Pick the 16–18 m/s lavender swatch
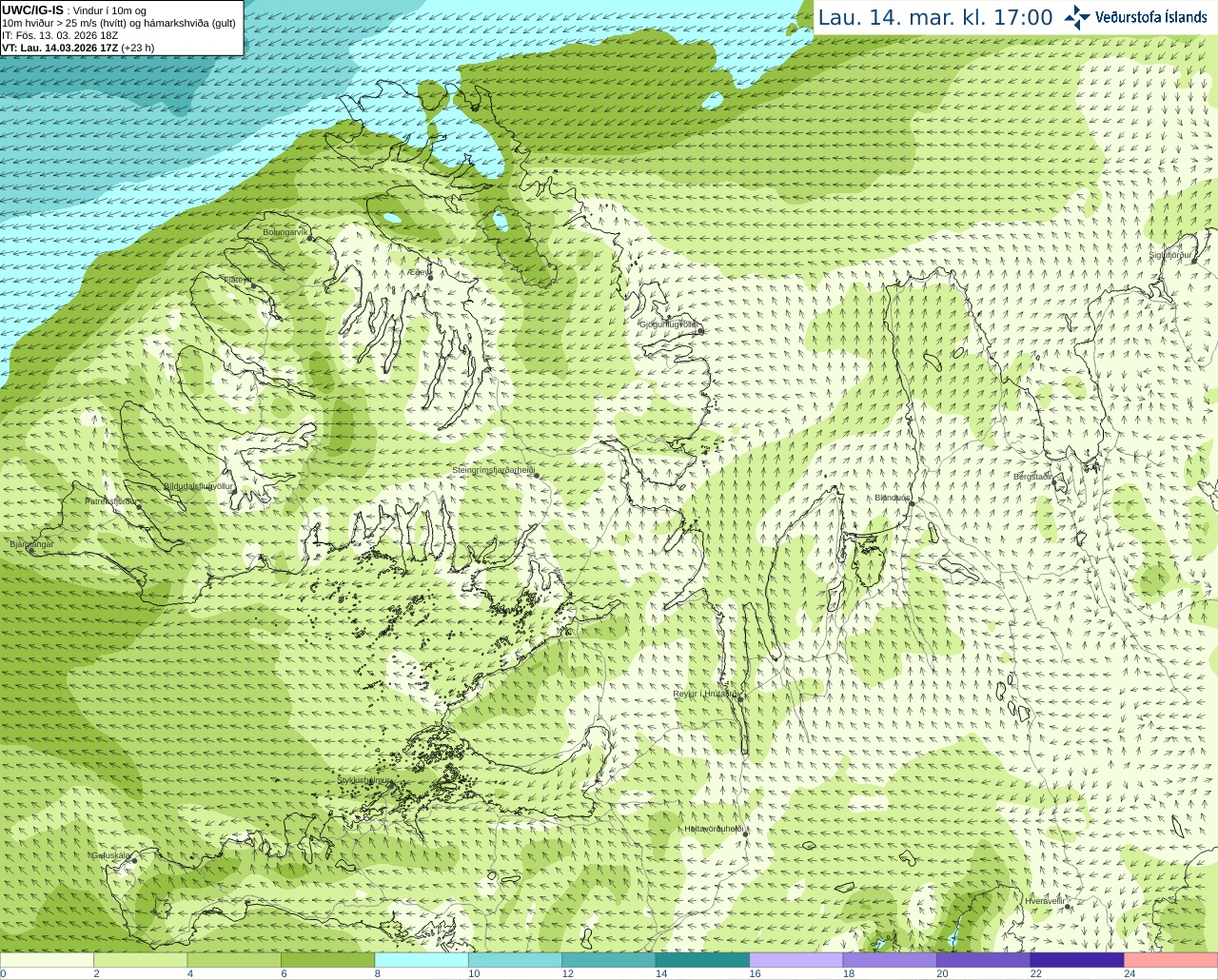This screenshot has width=1218, height=980. click(x=796, y=960)
